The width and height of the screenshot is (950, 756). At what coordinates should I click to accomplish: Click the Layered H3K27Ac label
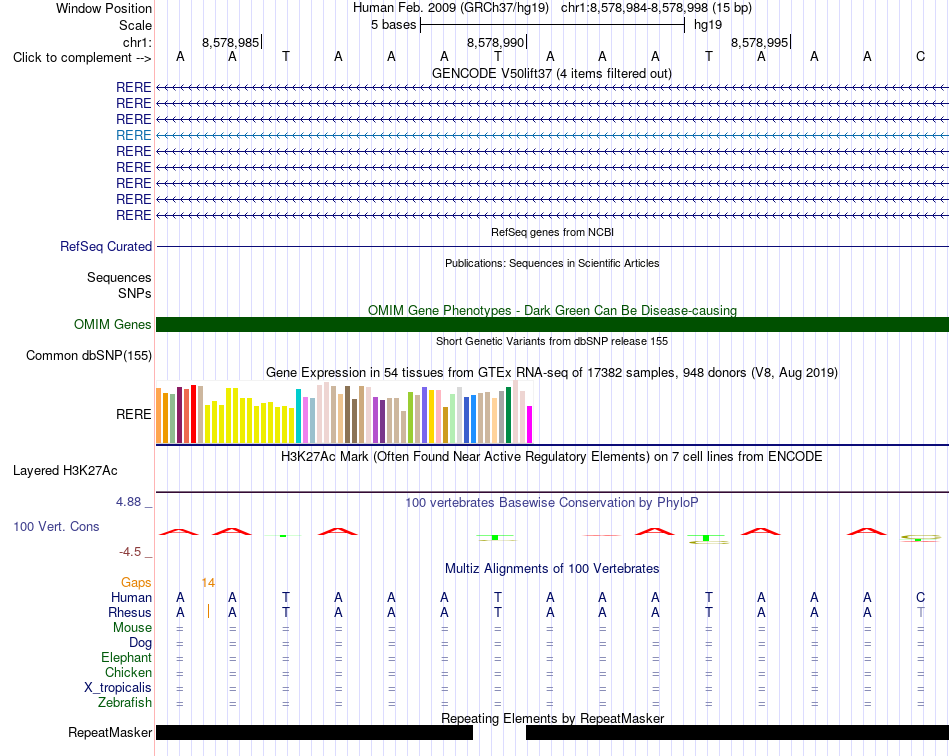tap(65, 471)
